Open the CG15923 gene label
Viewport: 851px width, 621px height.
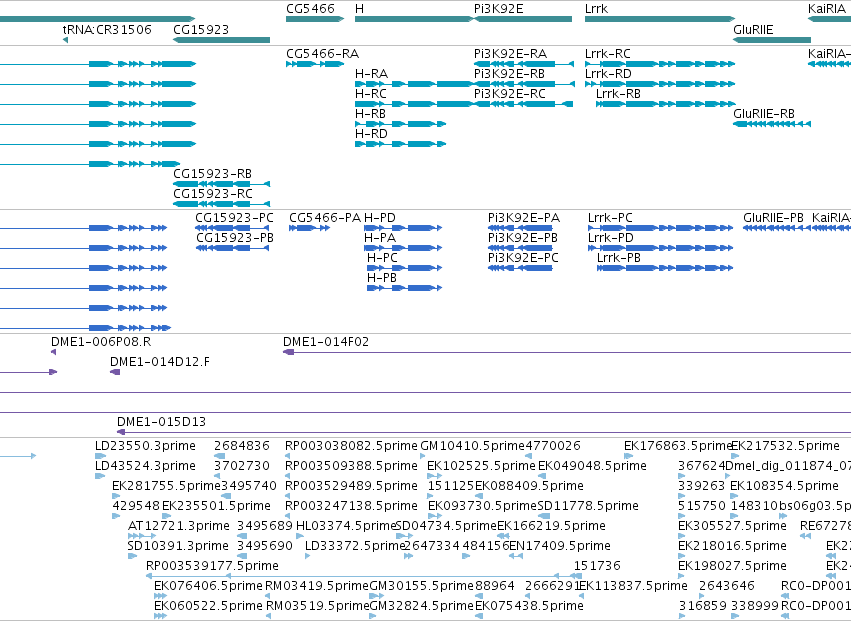pos(201,29)
